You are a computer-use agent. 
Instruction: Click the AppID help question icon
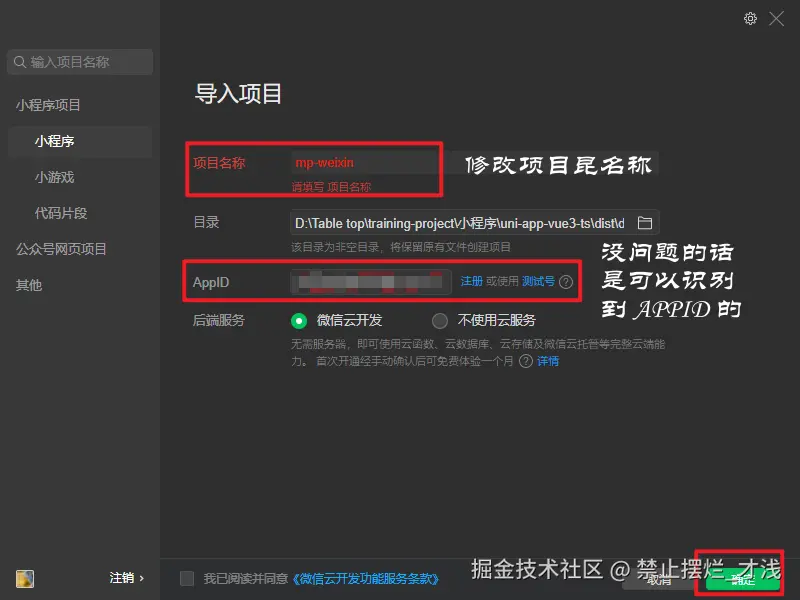[x=566, y=282]
